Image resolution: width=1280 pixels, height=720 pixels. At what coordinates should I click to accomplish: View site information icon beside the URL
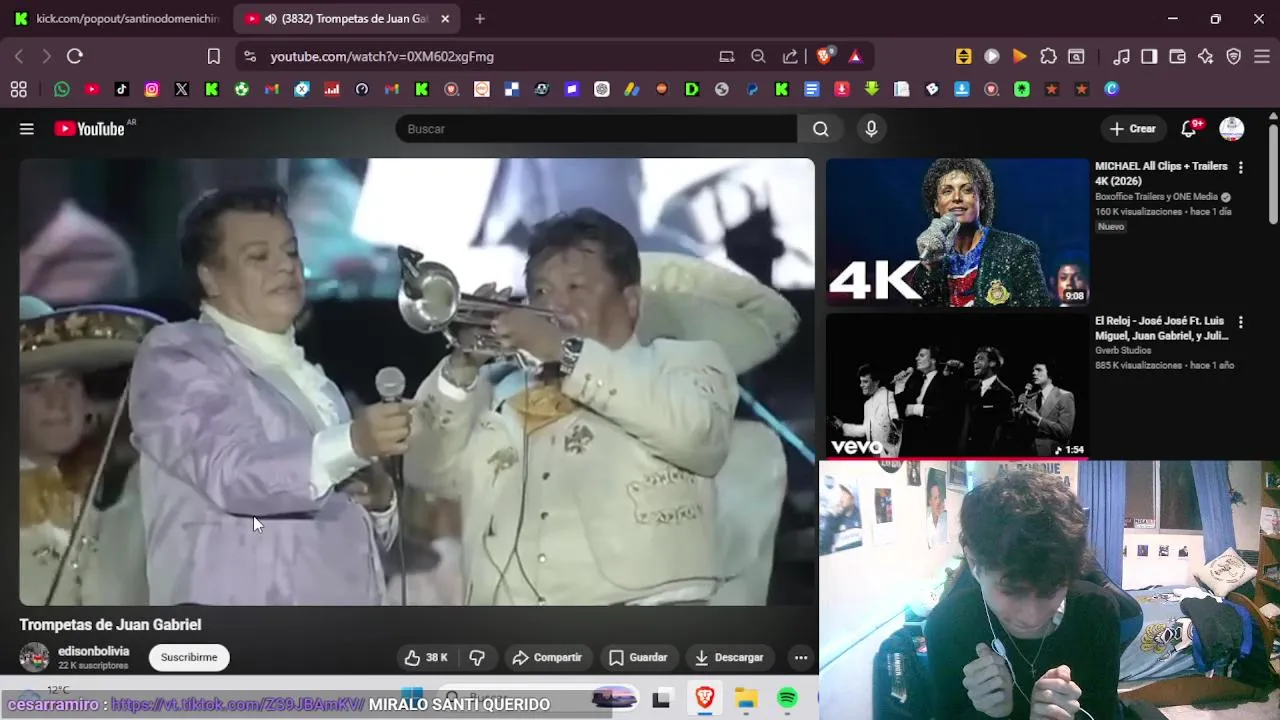point(250,57)
